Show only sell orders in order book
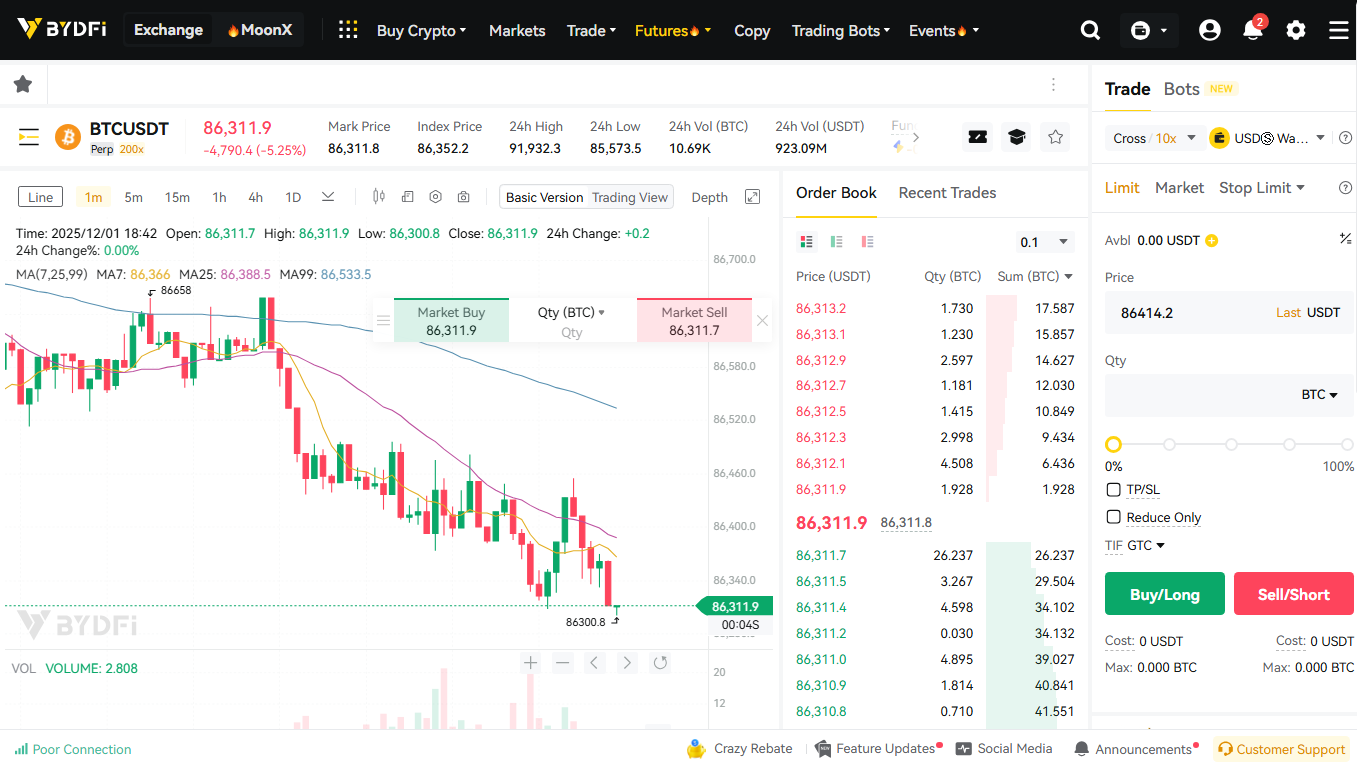1357x766 pixels. (x=867, y=242)
